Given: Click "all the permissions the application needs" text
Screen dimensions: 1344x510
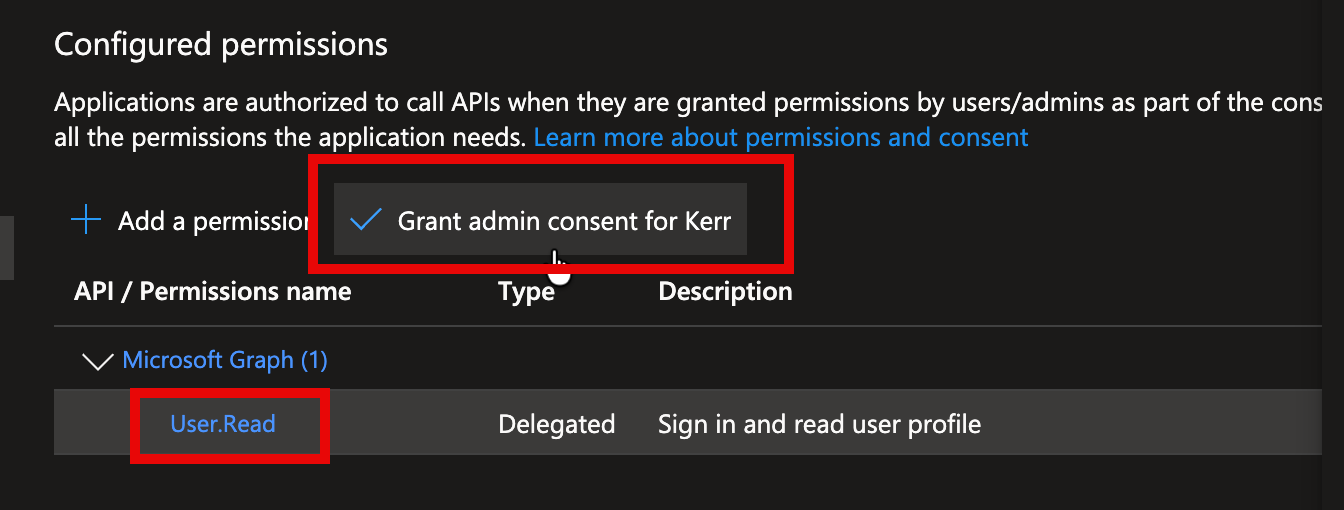Looking at the screenshot, I should coord(290,137).
